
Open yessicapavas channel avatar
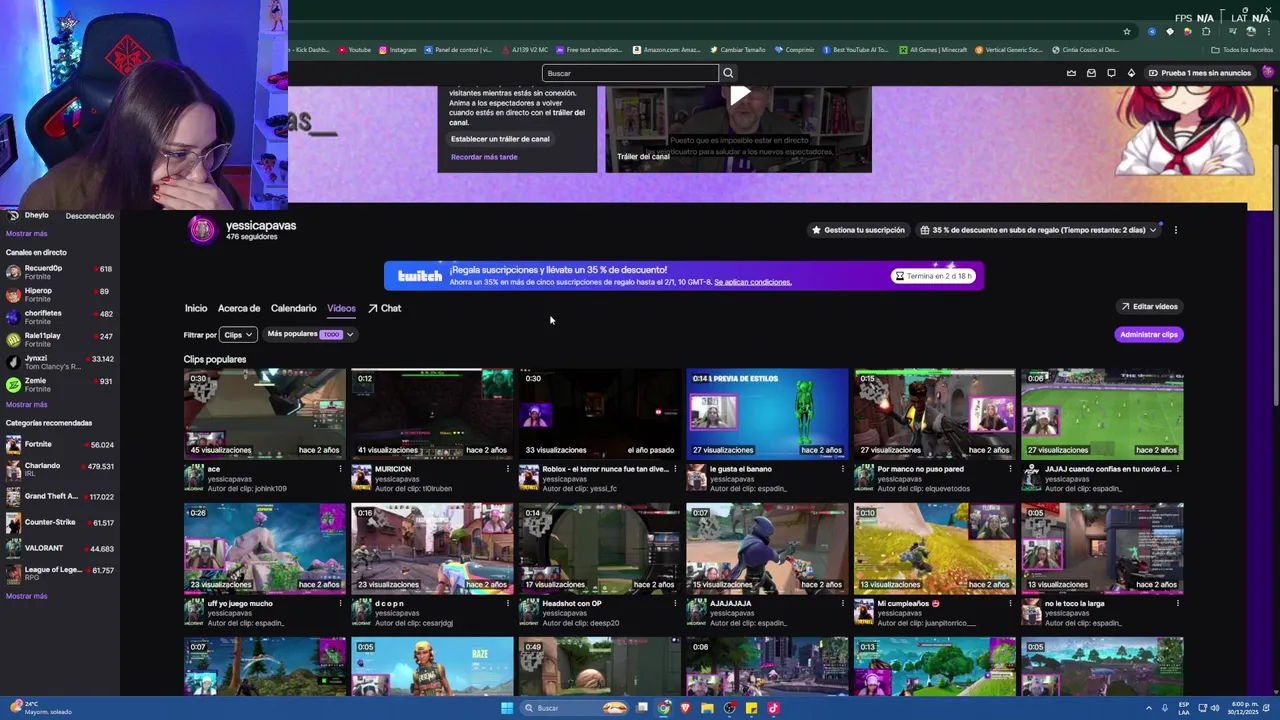coord(202,230)
